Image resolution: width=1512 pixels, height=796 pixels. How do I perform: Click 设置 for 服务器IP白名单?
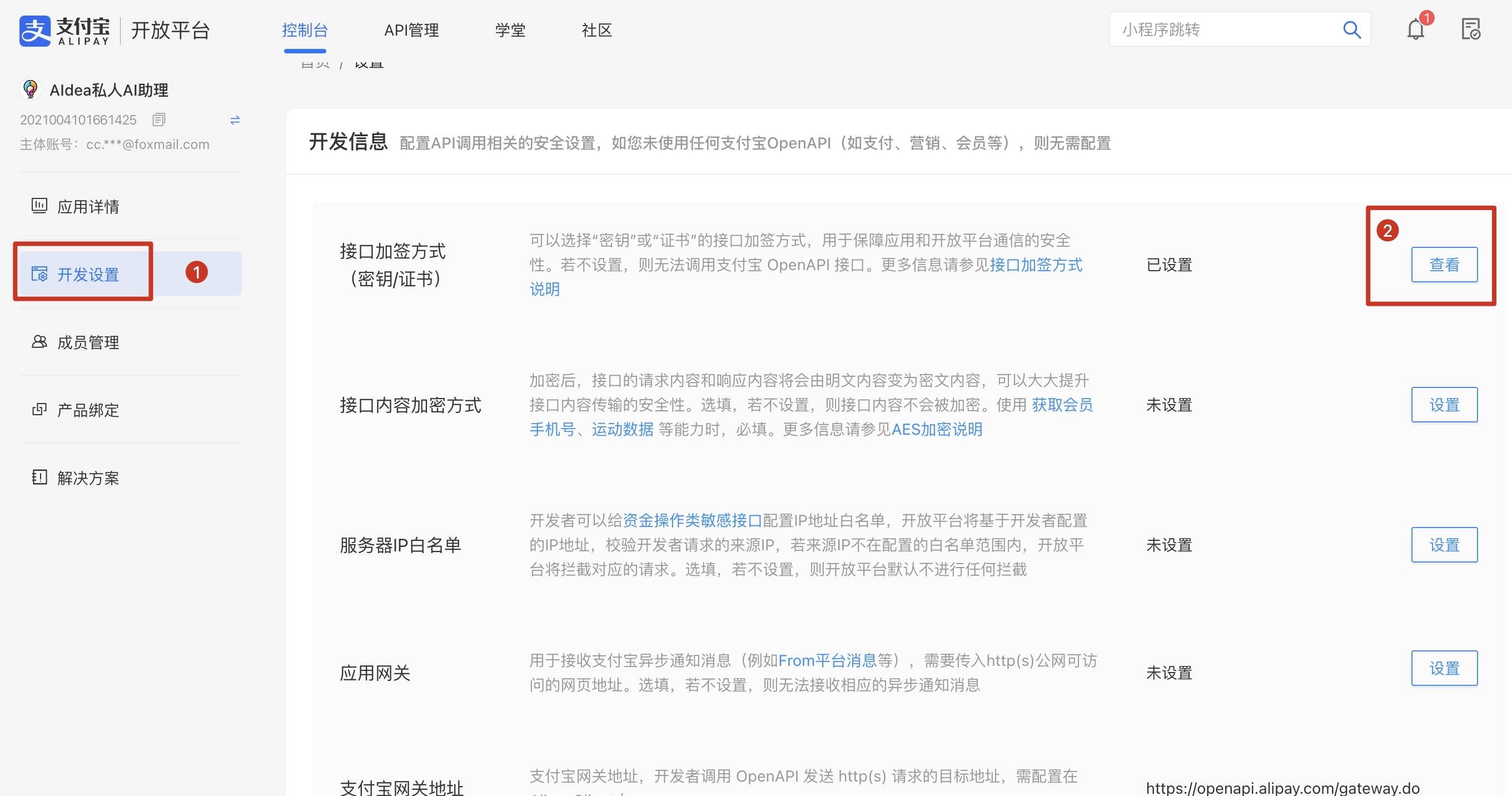[1444, 545]
